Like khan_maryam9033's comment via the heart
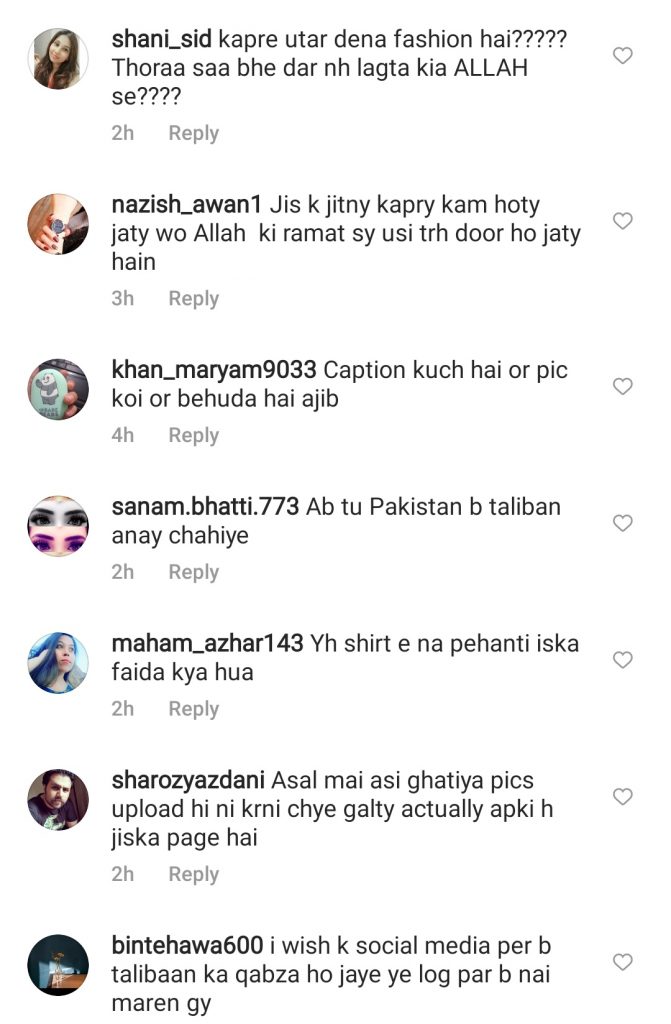The image size is (671, 1024). click(x=622, y=386)
